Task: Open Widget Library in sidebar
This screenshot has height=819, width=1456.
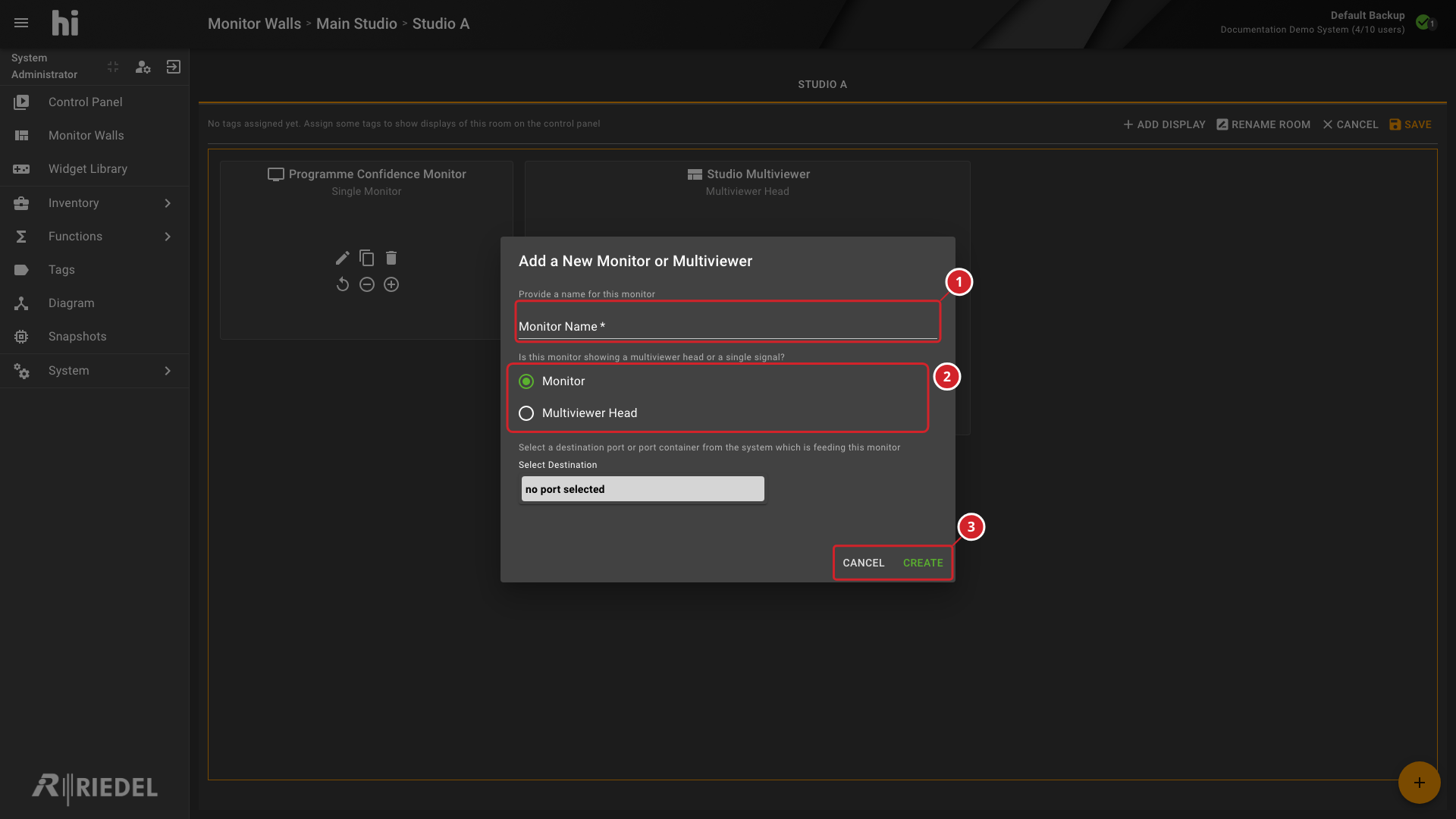Action: tap(94, 169)
